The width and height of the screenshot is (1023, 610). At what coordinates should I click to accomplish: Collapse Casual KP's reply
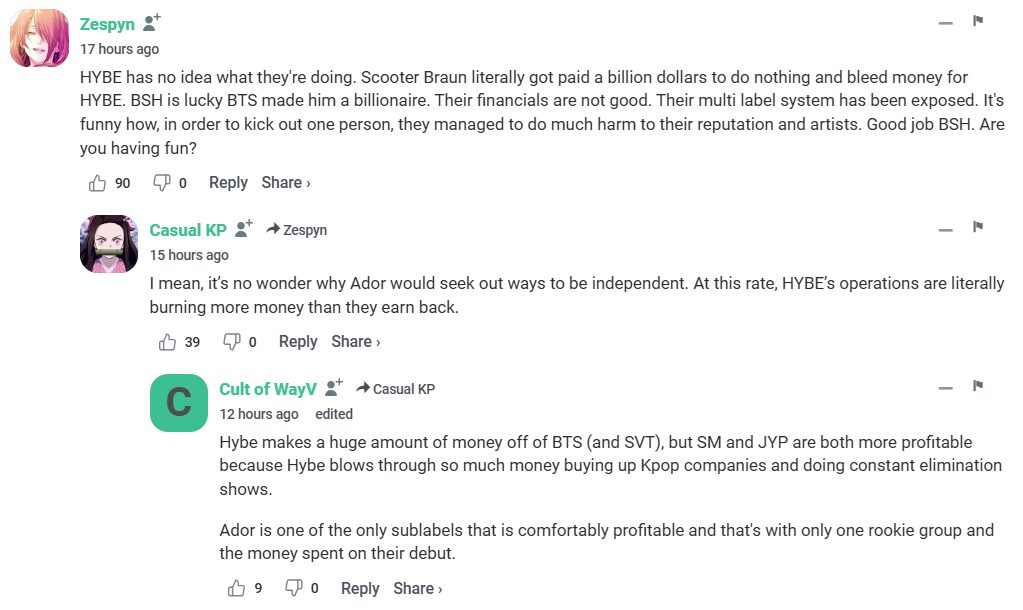pyautogui.click(x=945, y=230)
